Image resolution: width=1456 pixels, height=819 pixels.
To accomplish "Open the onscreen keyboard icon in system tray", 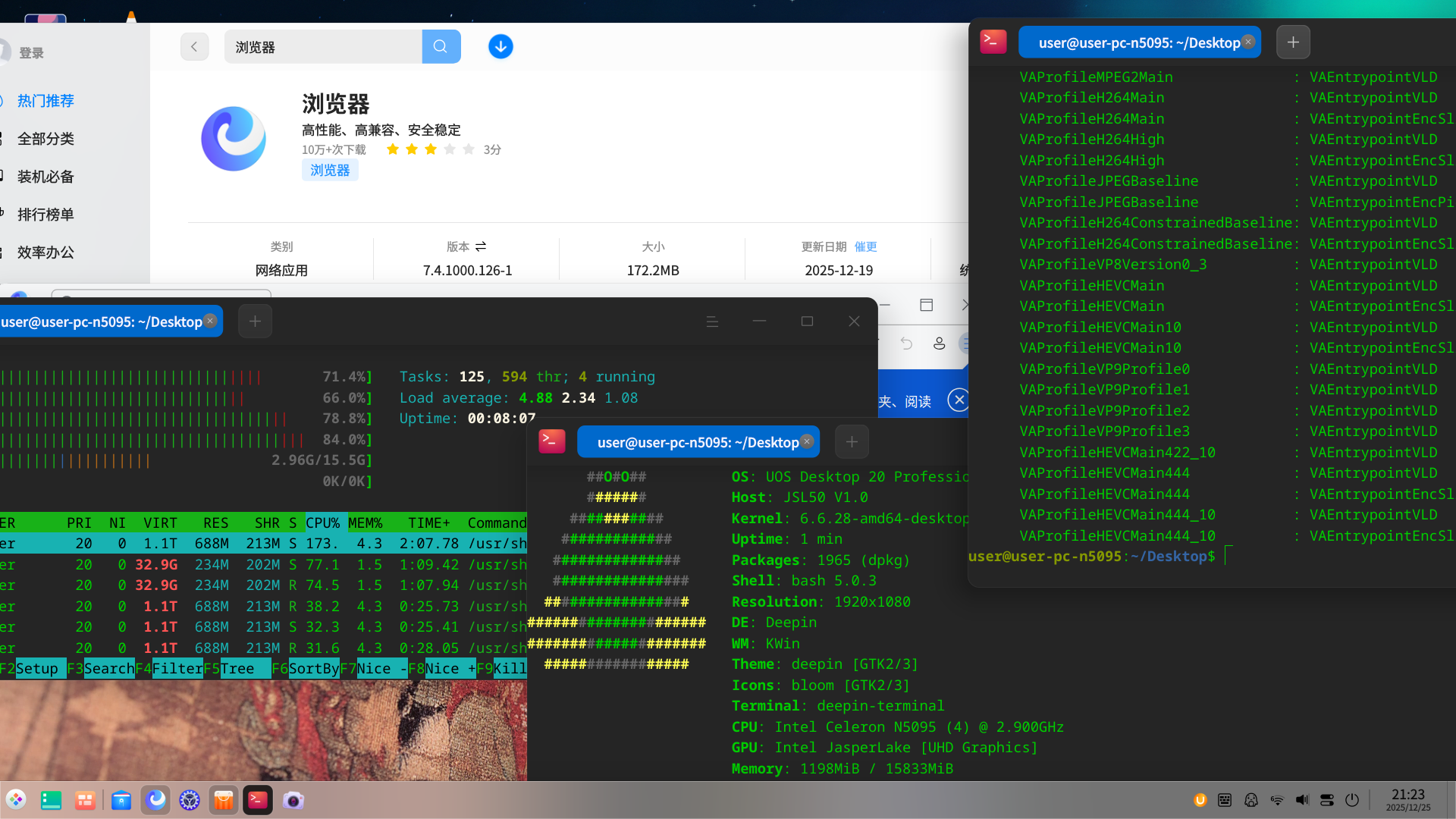I will point(1223,799).
